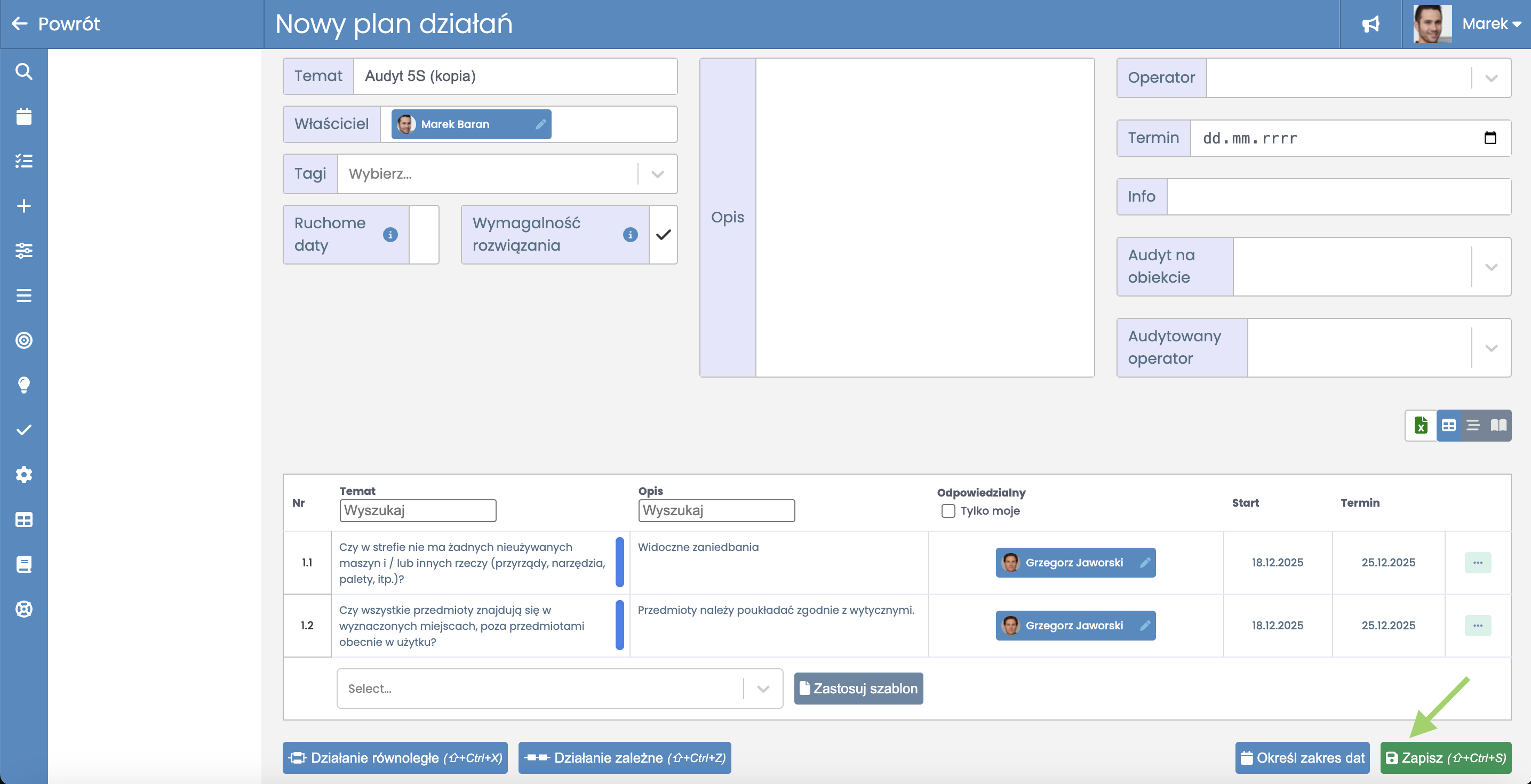
Task: Open the row 1.1 three-dots menu
Action: [1478, 562]
